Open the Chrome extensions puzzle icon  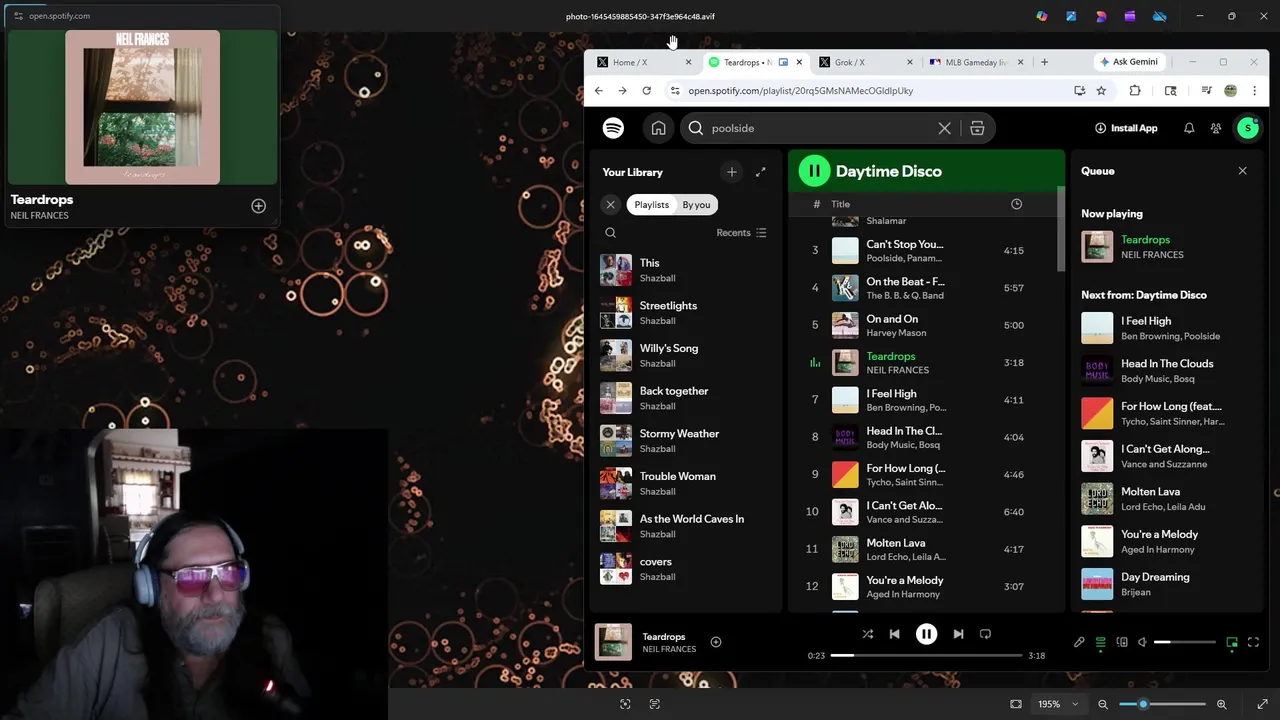[1135, 91]
